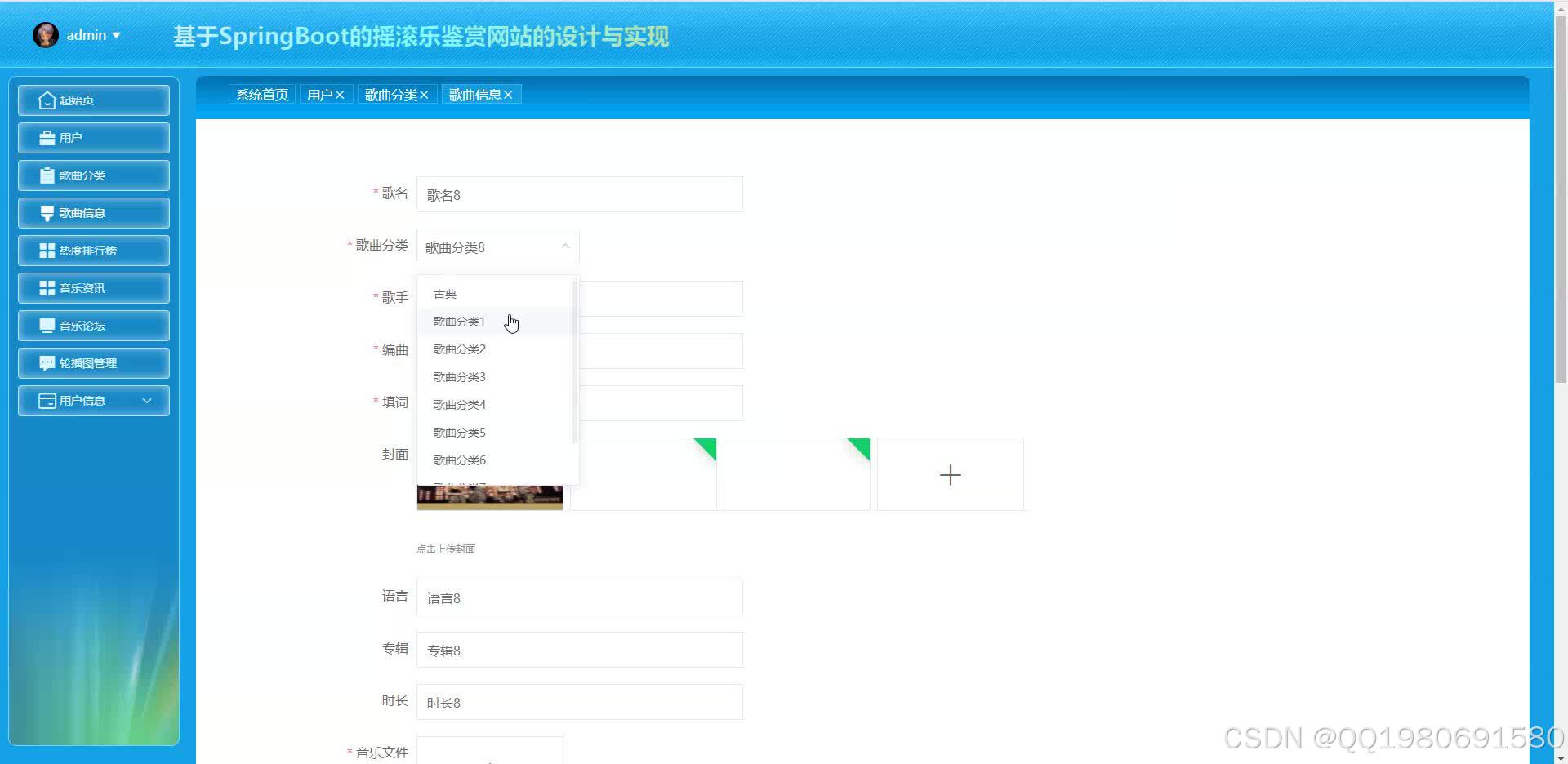Open 轮播图管理 carousel management
This screenshot has width=1568, height=764.
coord(93,362)
